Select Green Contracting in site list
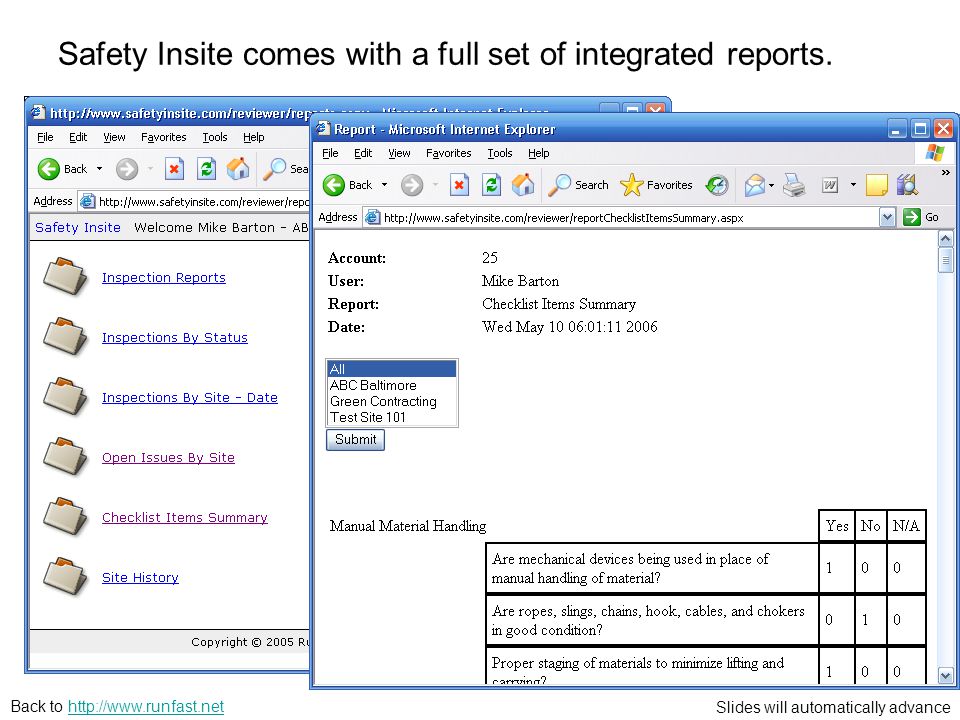 pyautogui.click(x=392, y=401)
